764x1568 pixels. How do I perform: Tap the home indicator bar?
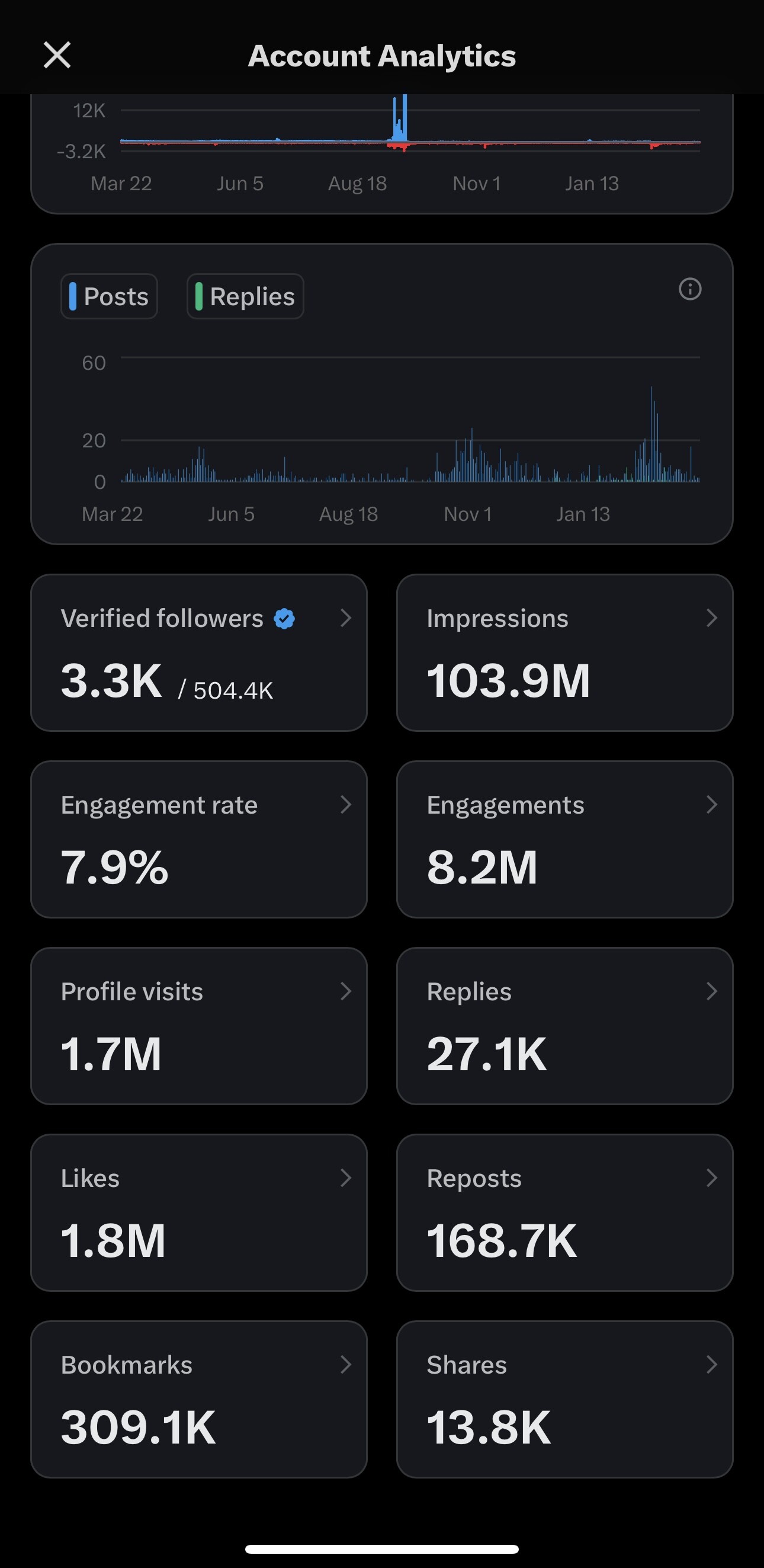382,1549
